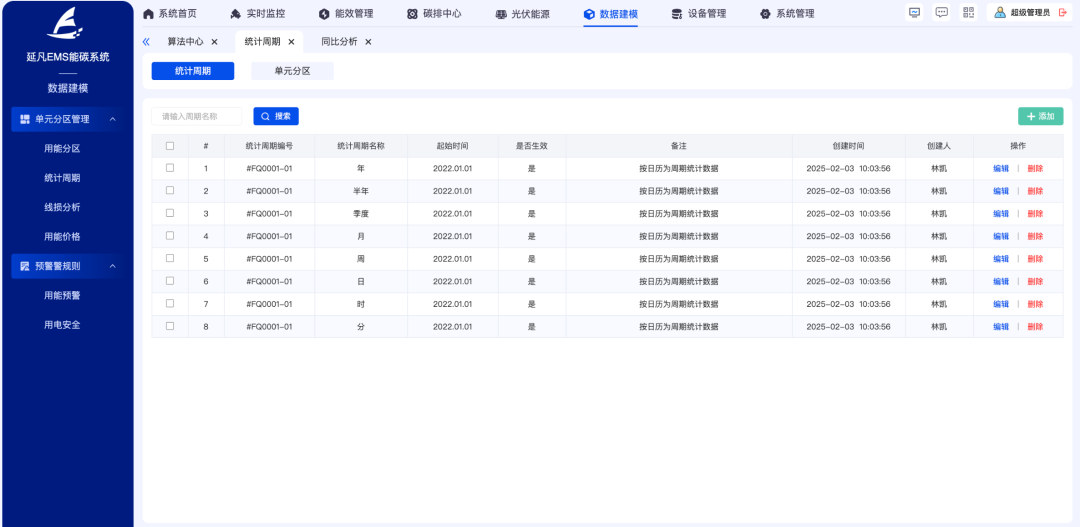Screen dimensions: 1080x527
Task: Open the chat messages icon
Action: pyautogui.click(x=941, y=13)
